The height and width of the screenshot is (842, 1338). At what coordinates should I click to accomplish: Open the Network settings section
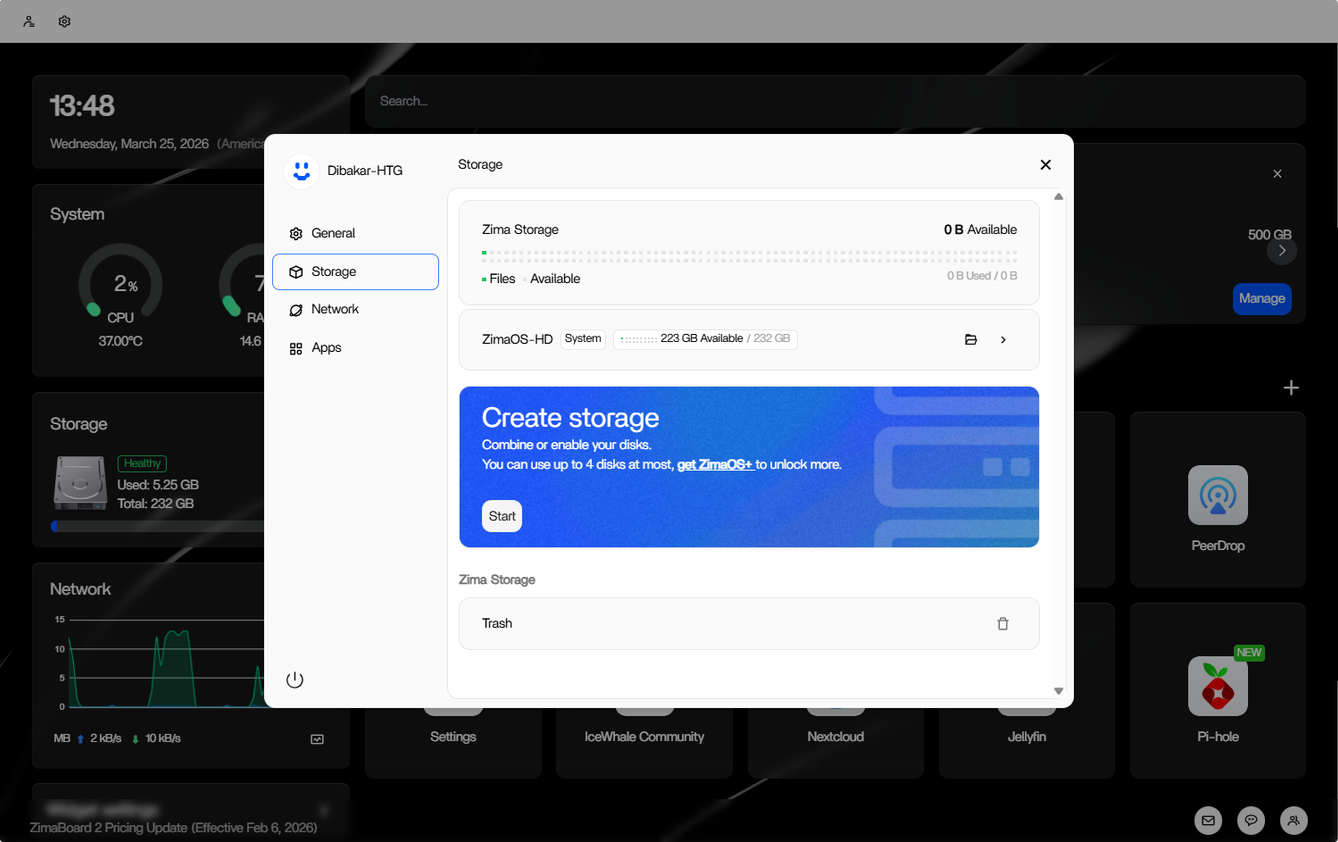tap(355, 310)
